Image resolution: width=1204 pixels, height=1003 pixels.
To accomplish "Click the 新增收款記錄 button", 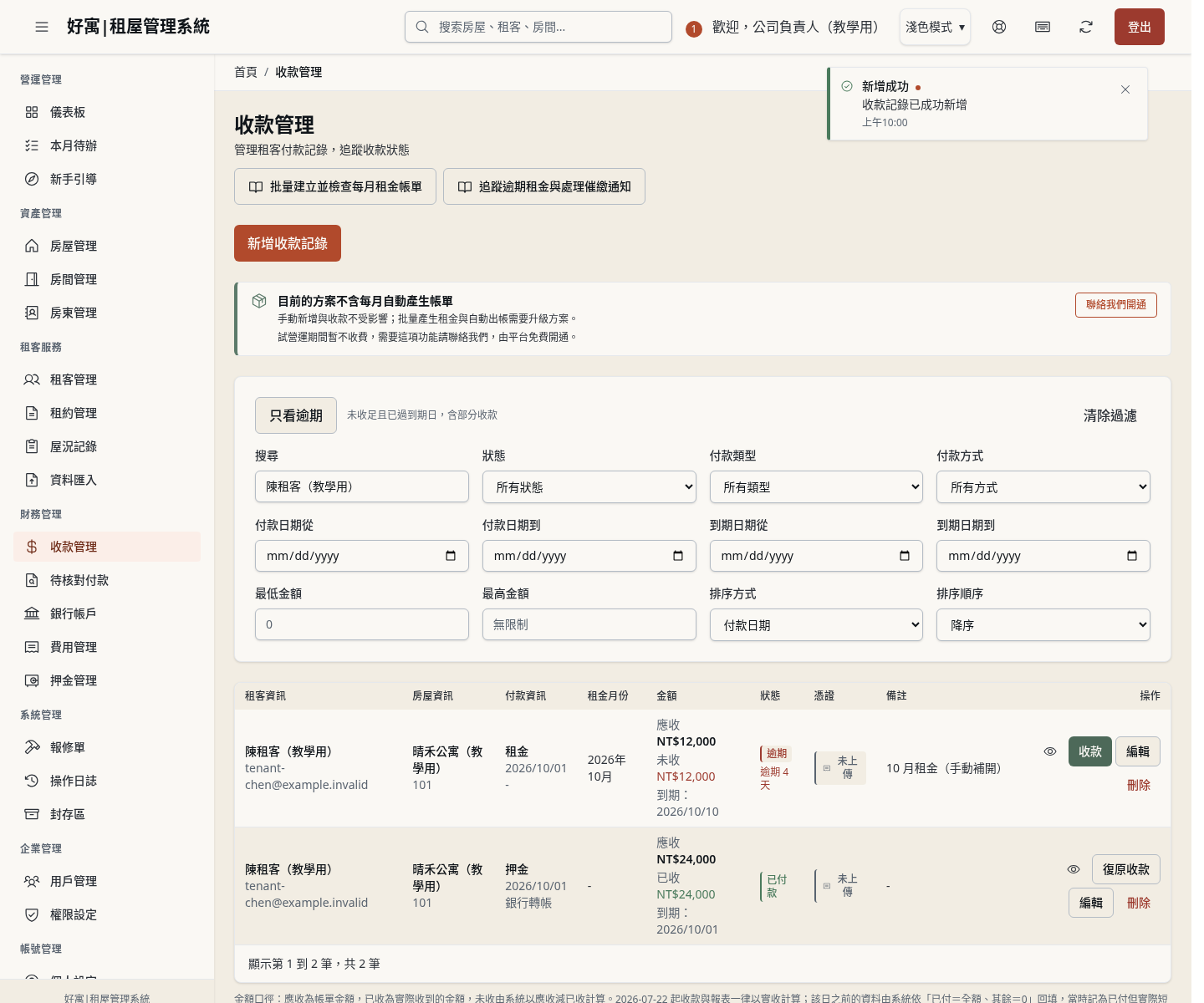I will [x=288, y=243].
